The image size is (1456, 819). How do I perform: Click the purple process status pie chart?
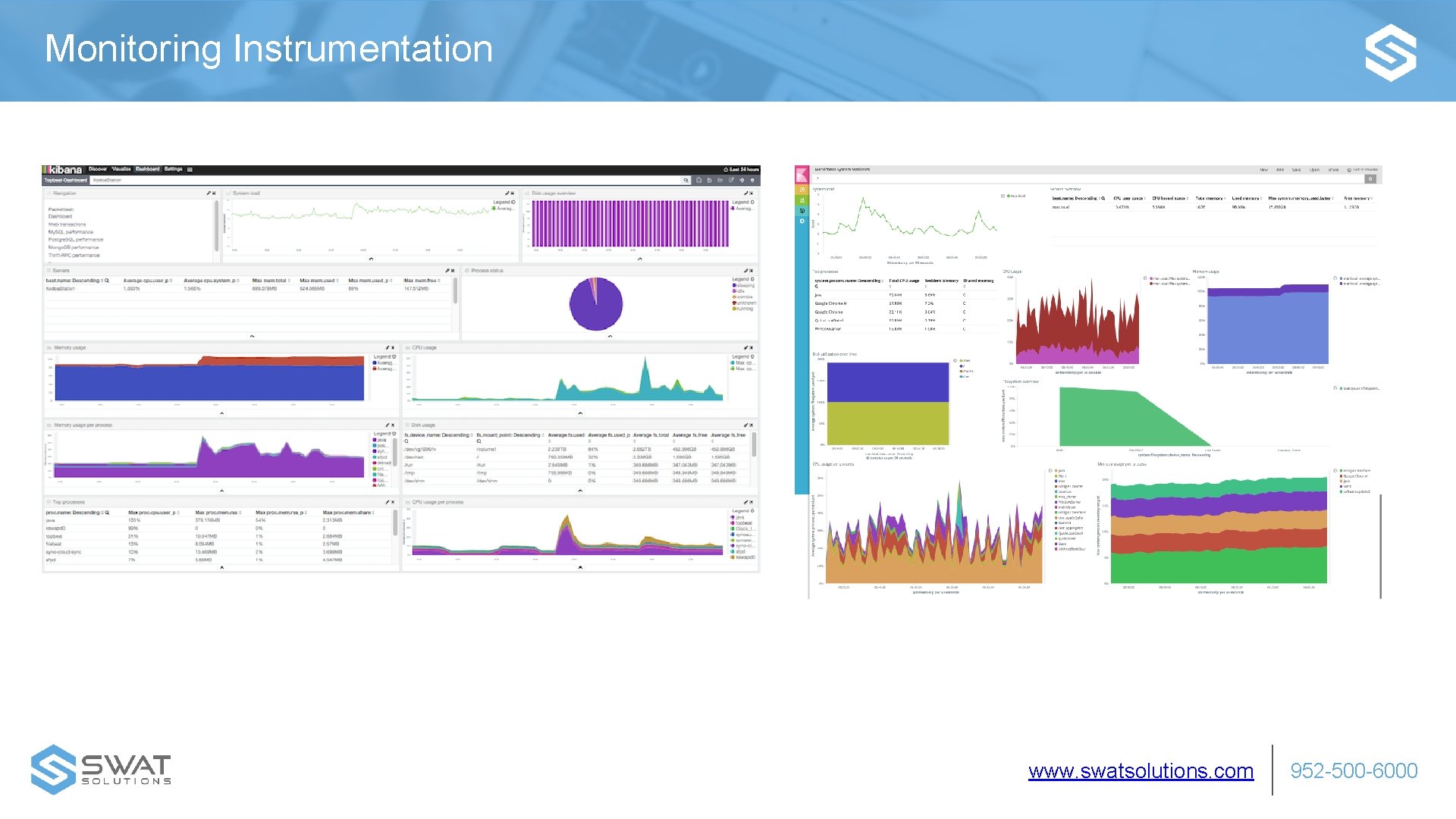click(596, 304)
